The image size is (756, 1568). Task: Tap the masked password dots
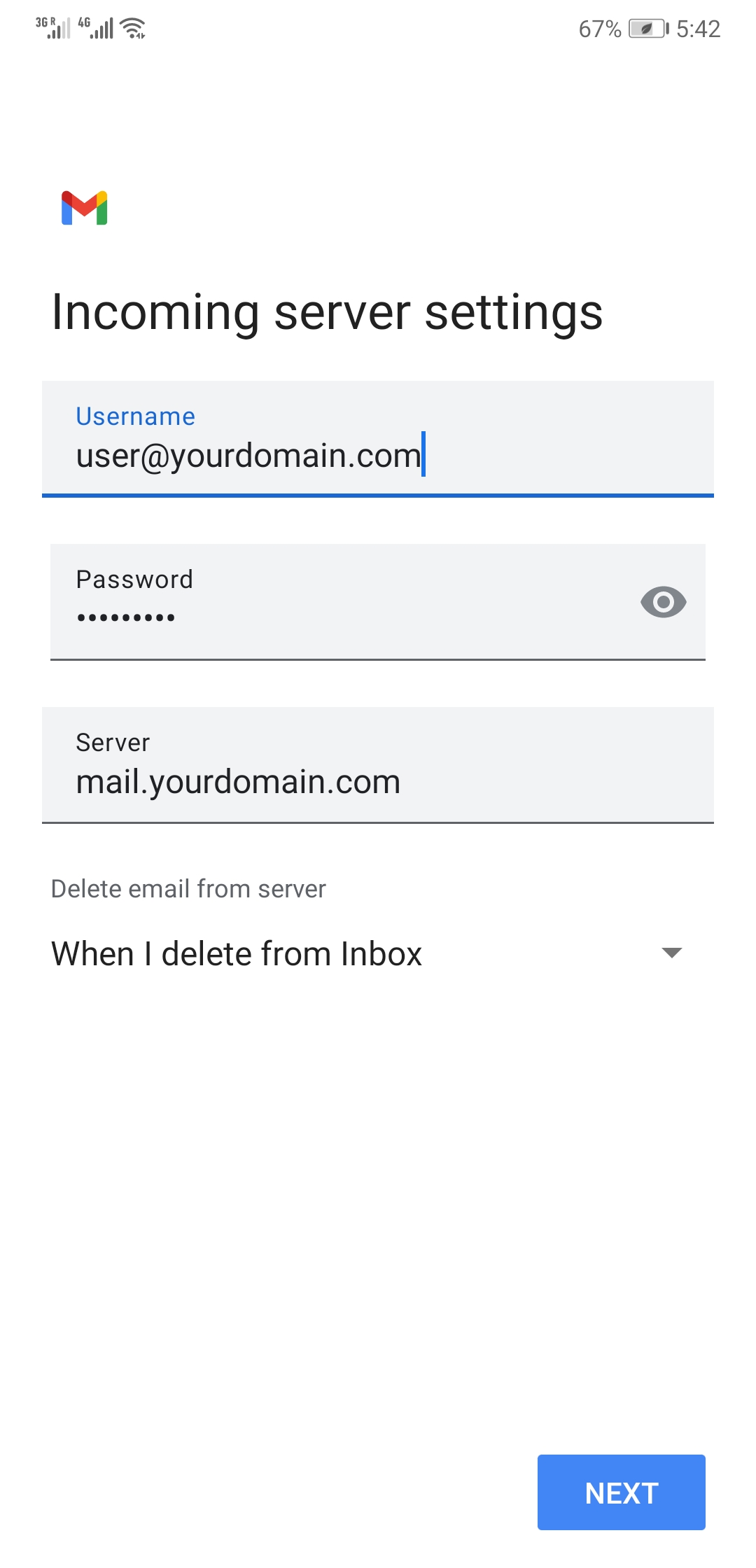click(x=126, y=617)
